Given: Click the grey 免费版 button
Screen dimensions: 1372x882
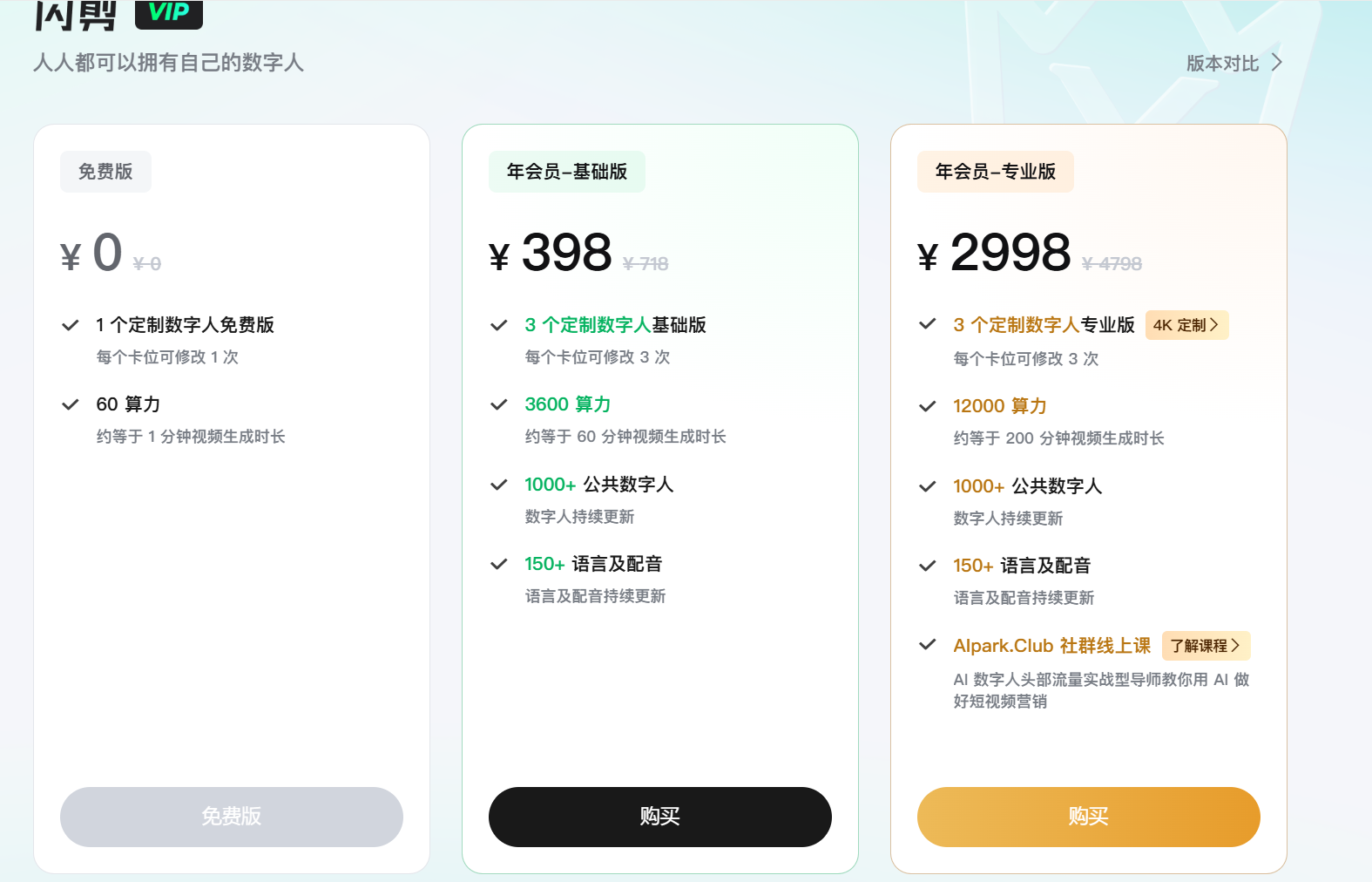Looking at the screenshot, I should pos(232,817).
